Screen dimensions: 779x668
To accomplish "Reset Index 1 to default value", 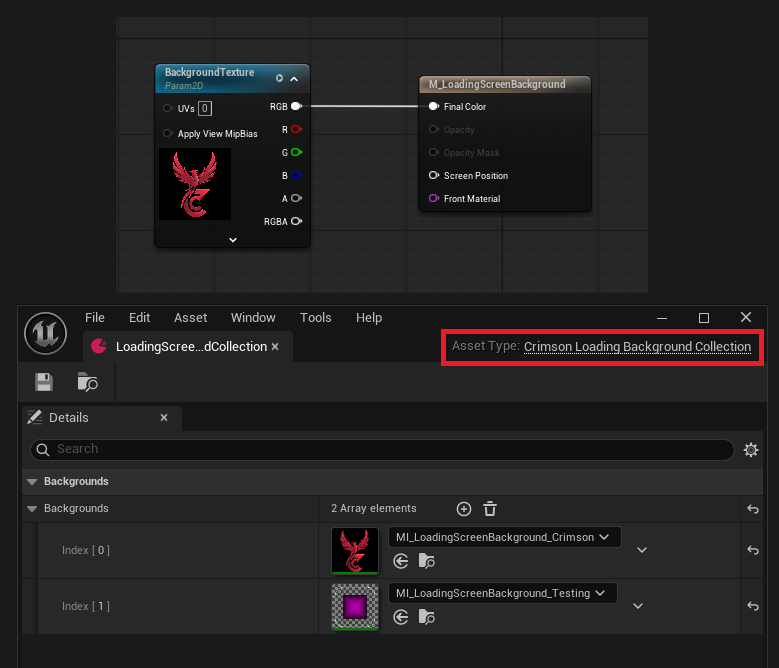I will (x=753, y=606).
